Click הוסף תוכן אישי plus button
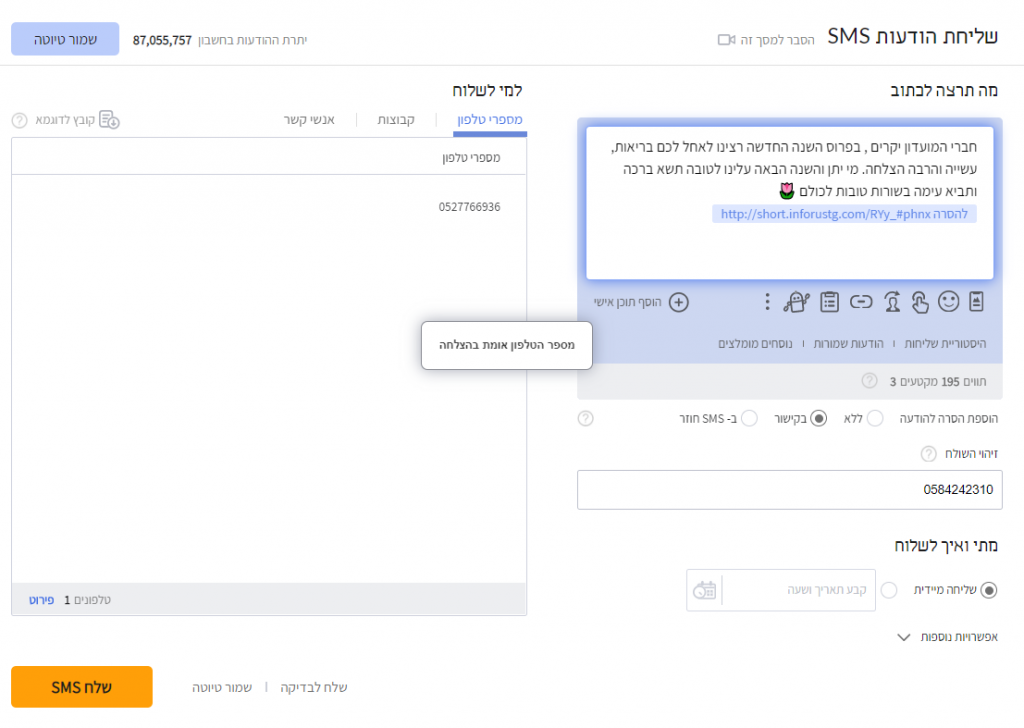 click(678, 301)
